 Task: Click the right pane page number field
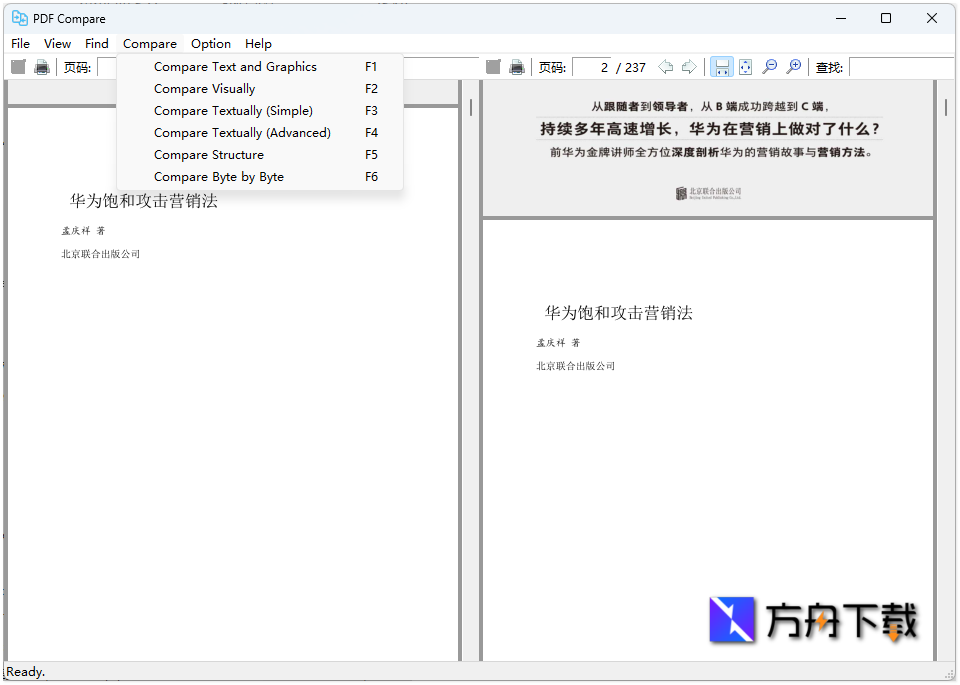[x=591, y=67]
